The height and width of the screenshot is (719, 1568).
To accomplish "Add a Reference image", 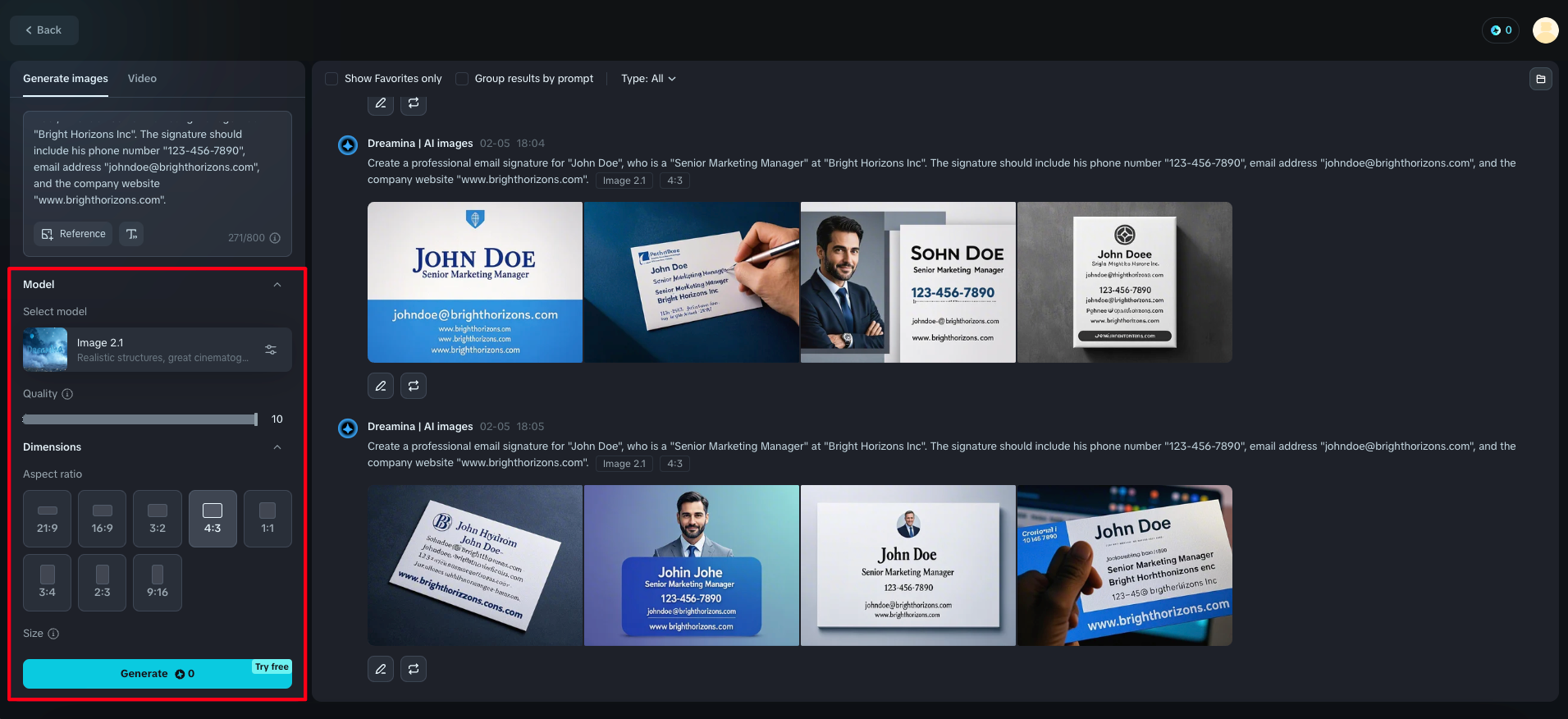I will [x=73, y=234].
